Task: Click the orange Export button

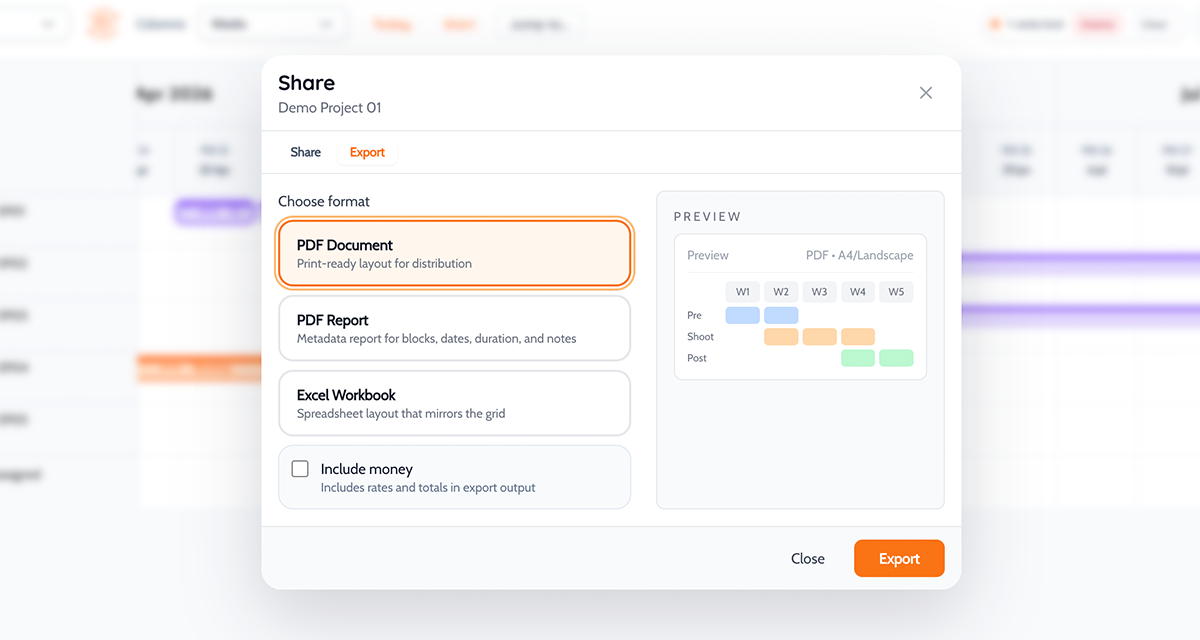Action: pos(898,559)
